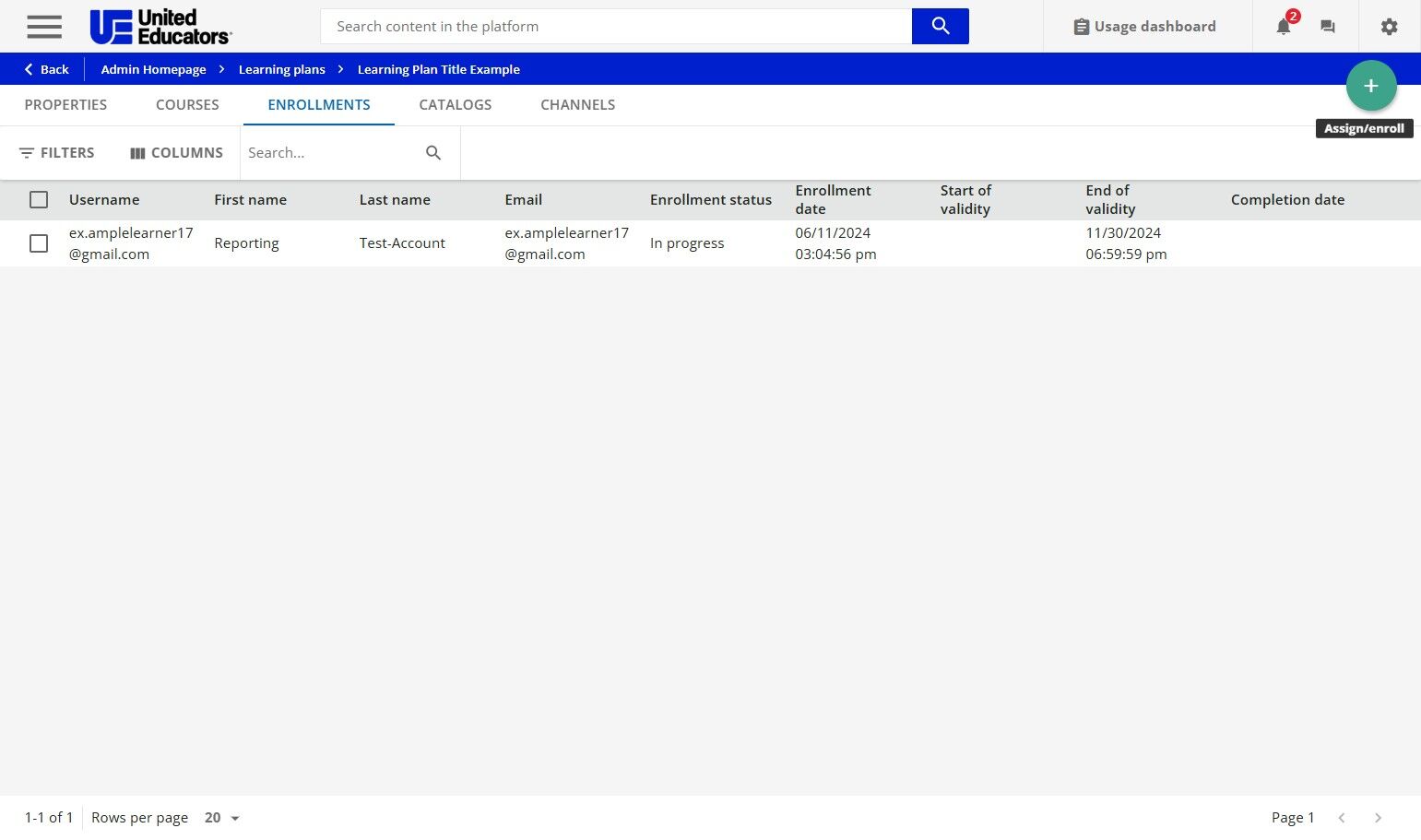Go to the previous page arrow

click(x=1343, y=818)
